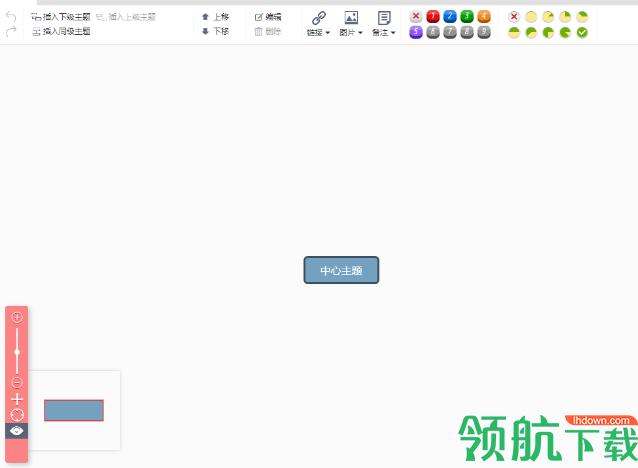The width and height of the screenshot is (638, 468).
Task: Select the 中心主题 central node
Action: [341, 270]
